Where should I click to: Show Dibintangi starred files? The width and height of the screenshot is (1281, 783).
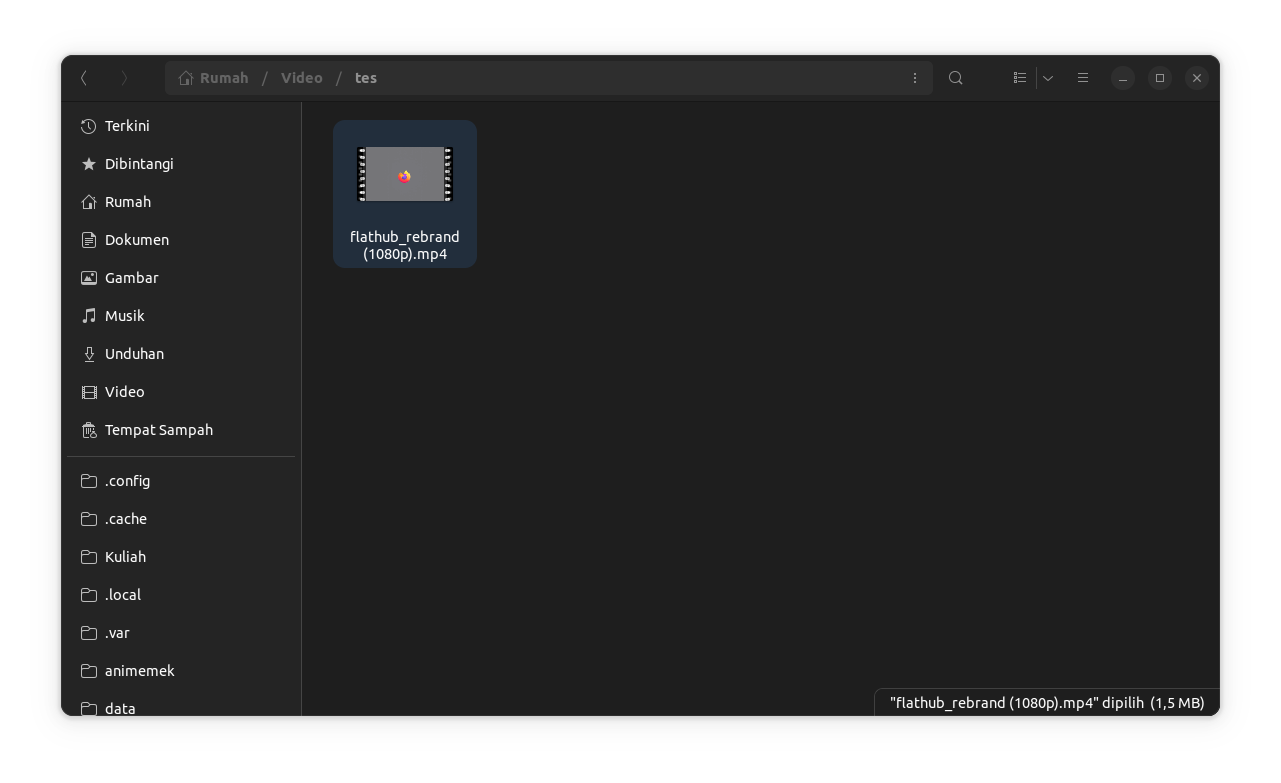coord(181,164)
